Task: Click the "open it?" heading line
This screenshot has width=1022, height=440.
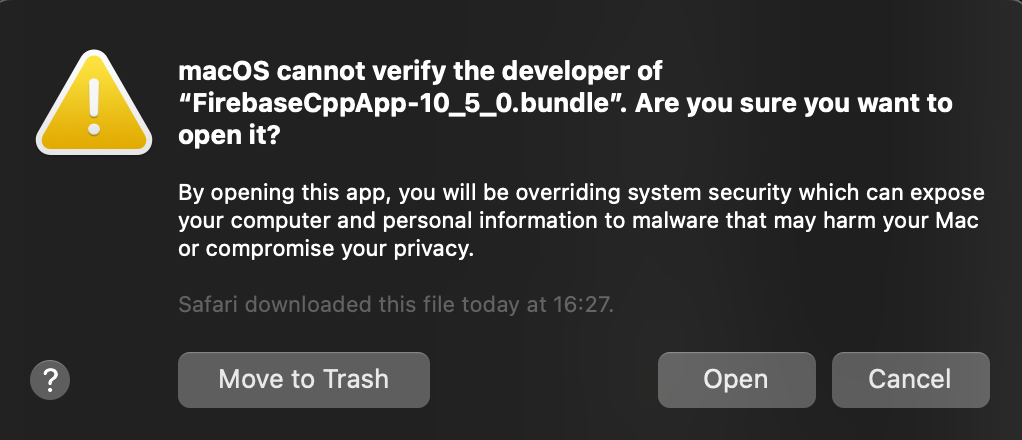Action: [x=229, y=138]
